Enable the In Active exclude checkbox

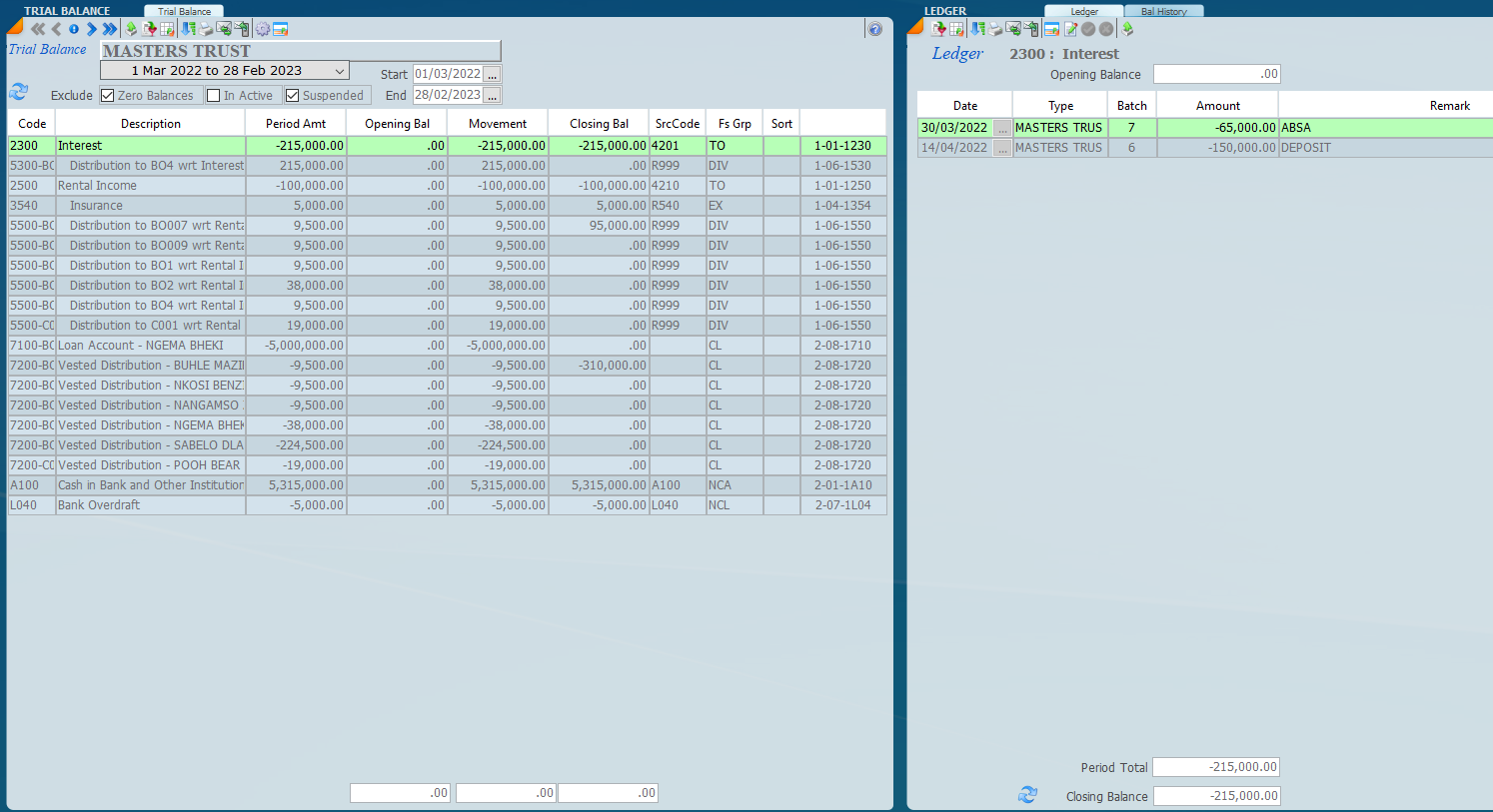coord(213,96)
